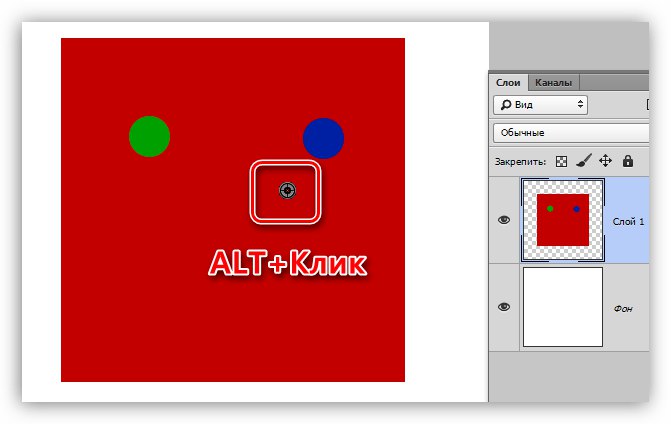Select Фон layer thumbnail
The image size is (671, 424).
[563, 307]
